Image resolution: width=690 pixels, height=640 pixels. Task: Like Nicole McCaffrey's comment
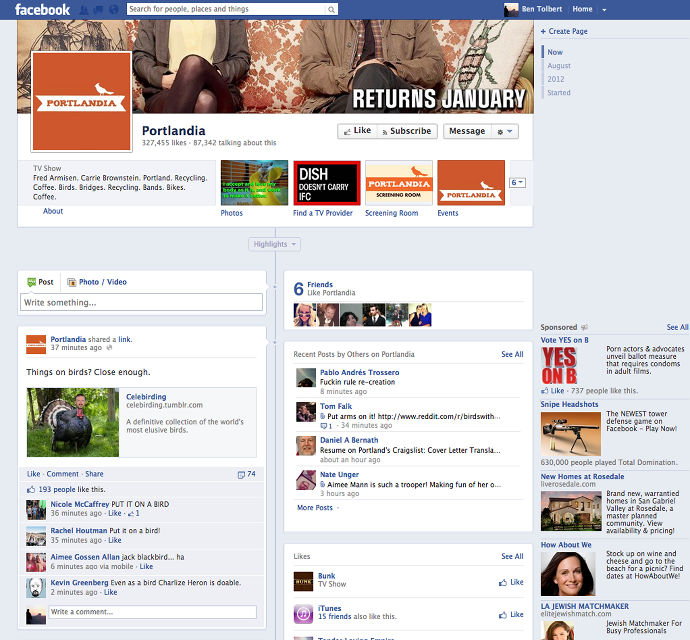pyautogui.click(x=114, y=513)
